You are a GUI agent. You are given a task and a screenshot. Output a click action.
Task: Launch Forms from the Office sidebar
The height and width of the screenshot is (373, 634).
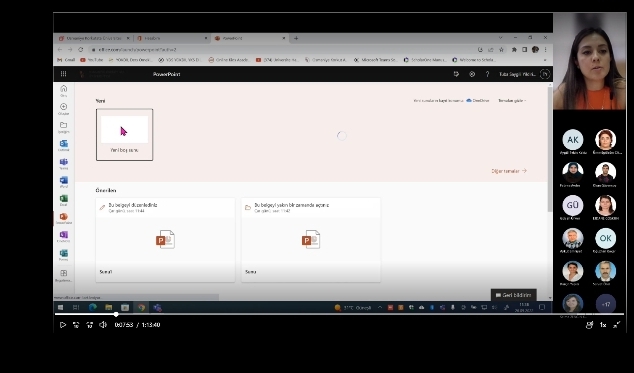63,255
